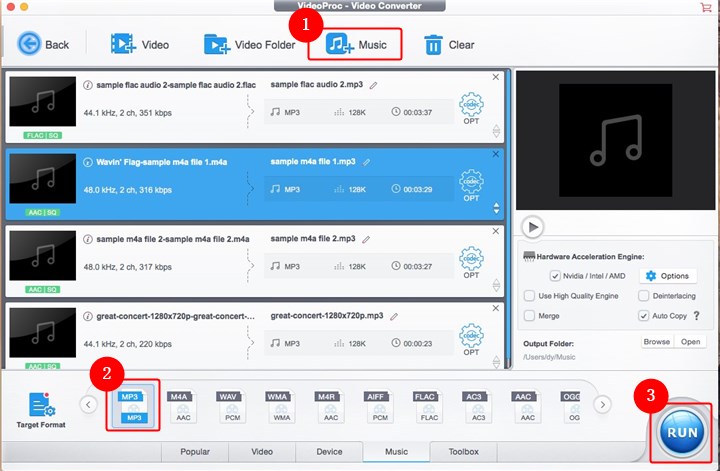This screenshot has width=720, height=471.
Task: Add Music files via the Music button
Action: tap(355, 44)
